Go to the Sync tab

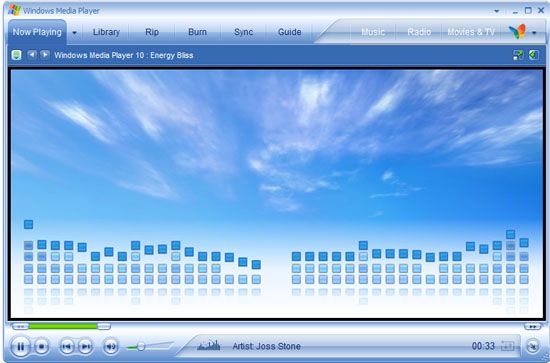[243, 32]
